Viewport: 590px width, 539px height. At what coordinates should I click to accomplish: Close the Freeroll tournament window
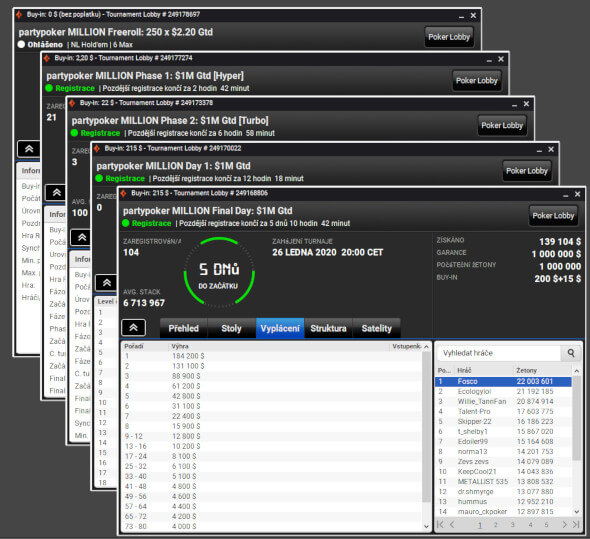473,15
